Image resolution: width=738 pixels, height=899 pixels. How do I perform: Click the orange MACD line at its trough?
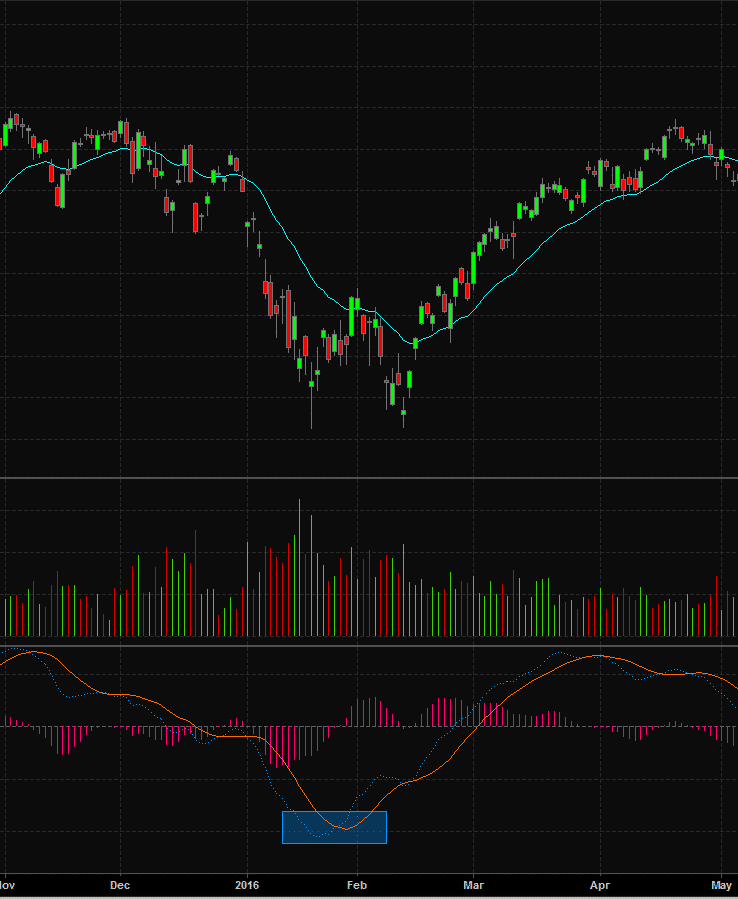pos(346,829)
